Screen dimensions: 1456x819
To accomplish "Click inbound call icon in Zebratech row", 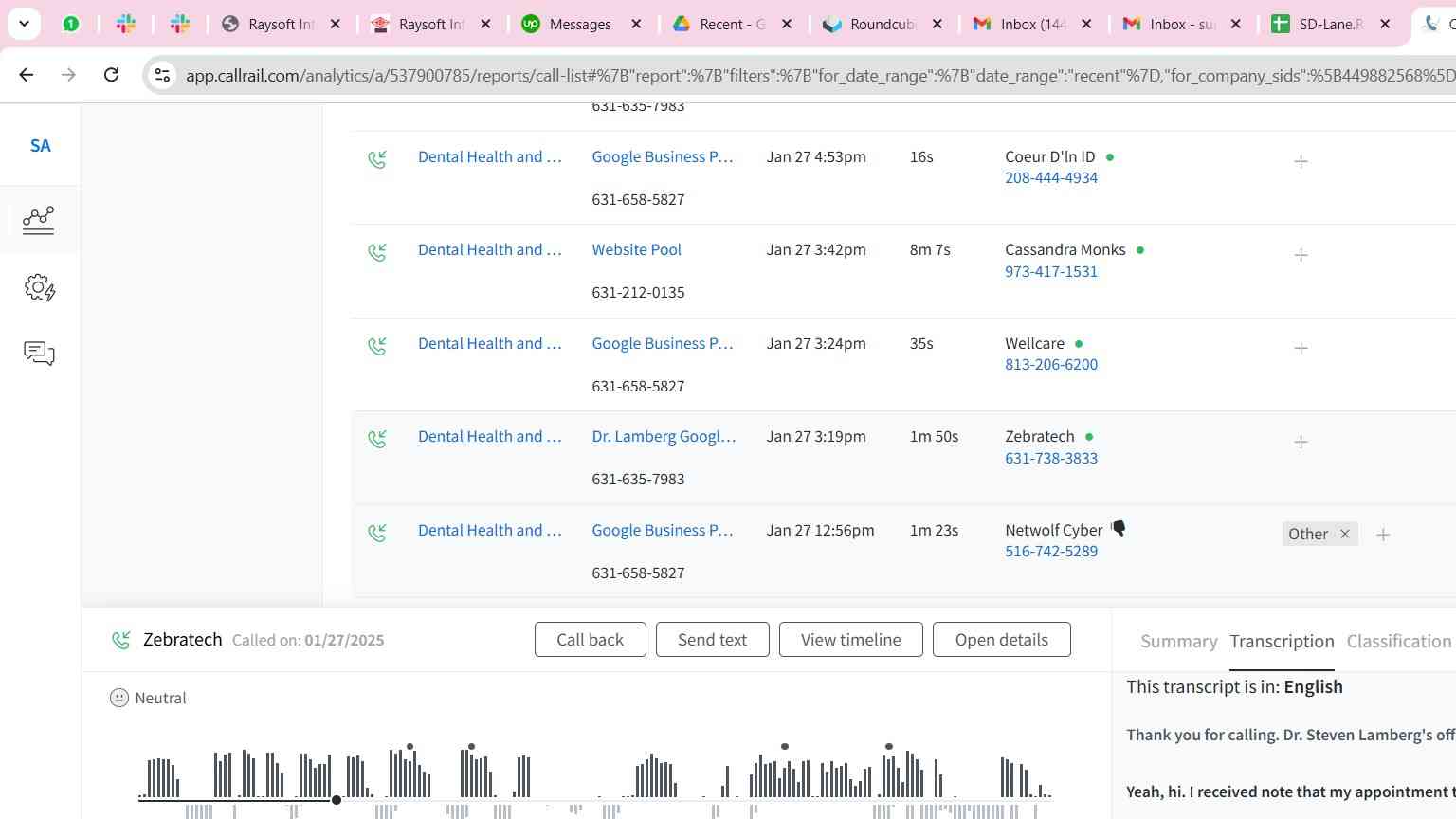I will 377,439.
